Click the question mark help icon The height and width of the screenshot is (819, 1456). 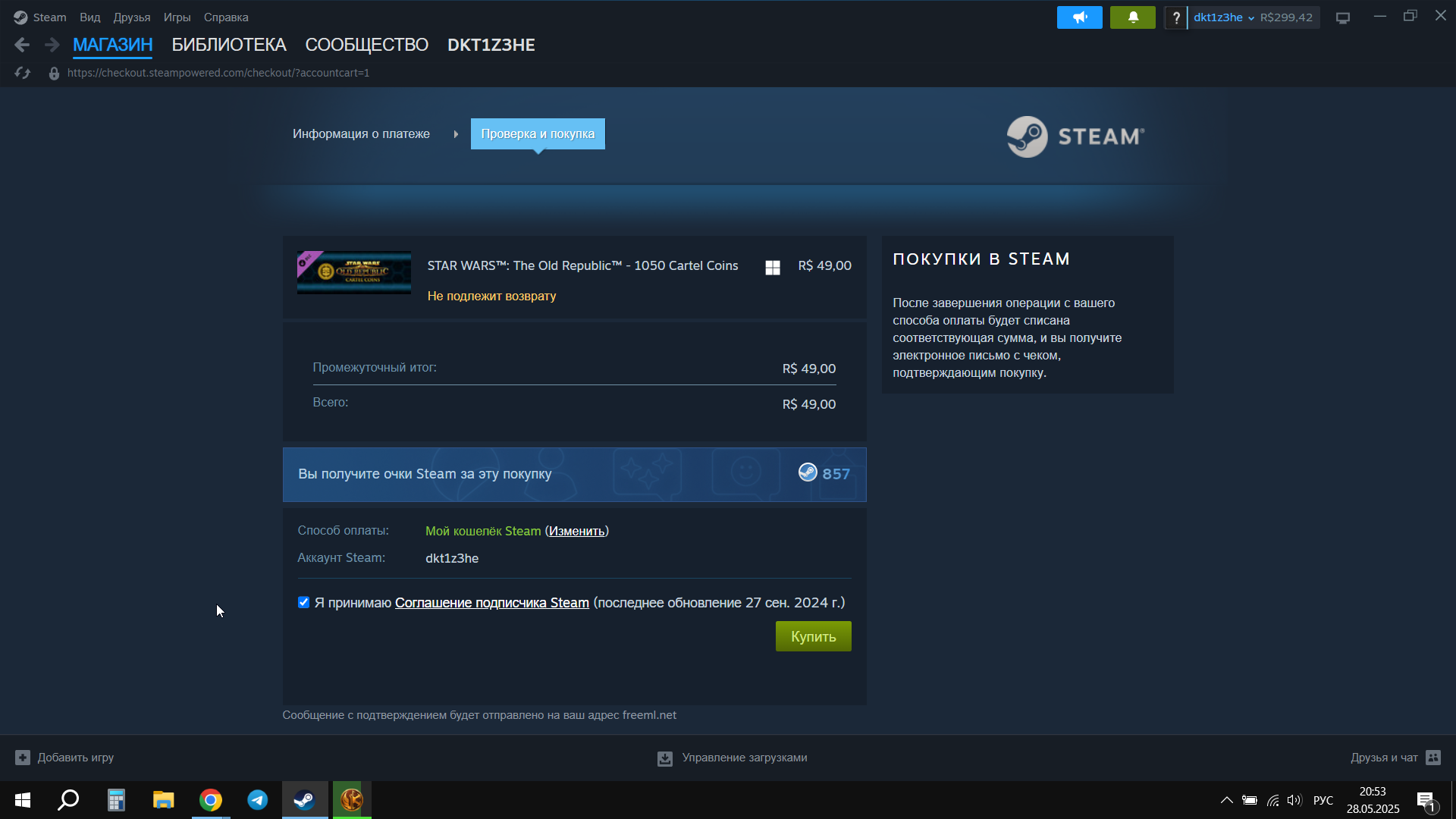click(x=1175, y=17)
